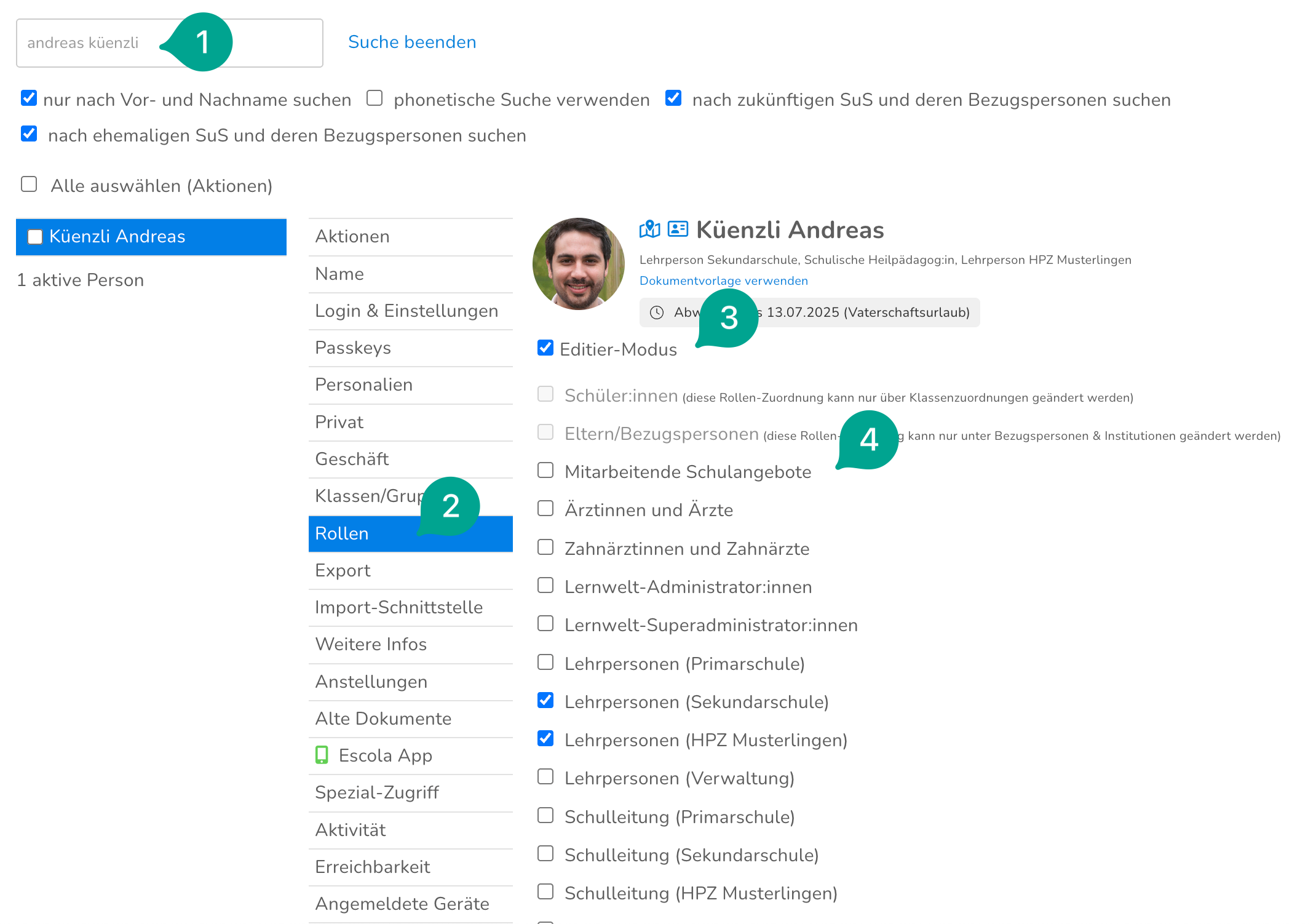Disable nur nach Vor- und Nachname suchen

(29, 98)
